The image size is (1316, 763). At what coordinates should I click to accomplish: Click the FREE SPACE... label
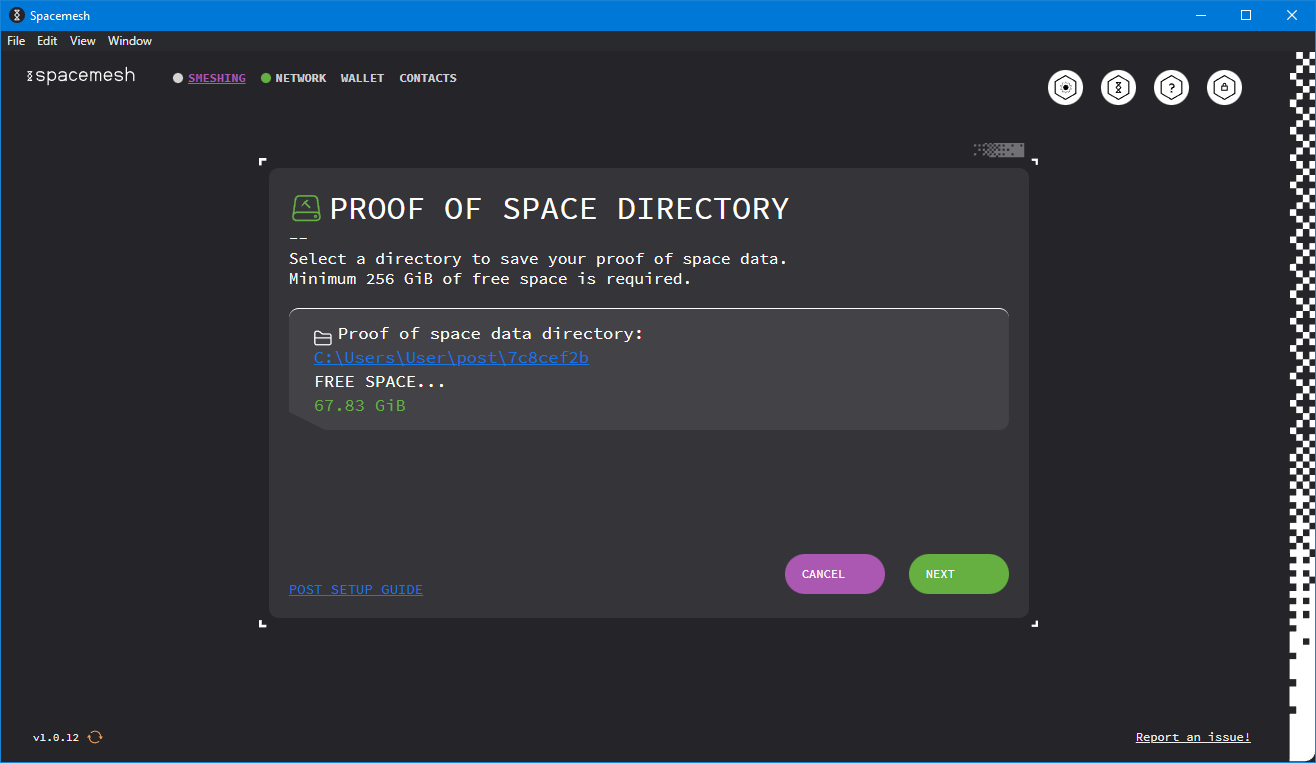click(380, 382)
